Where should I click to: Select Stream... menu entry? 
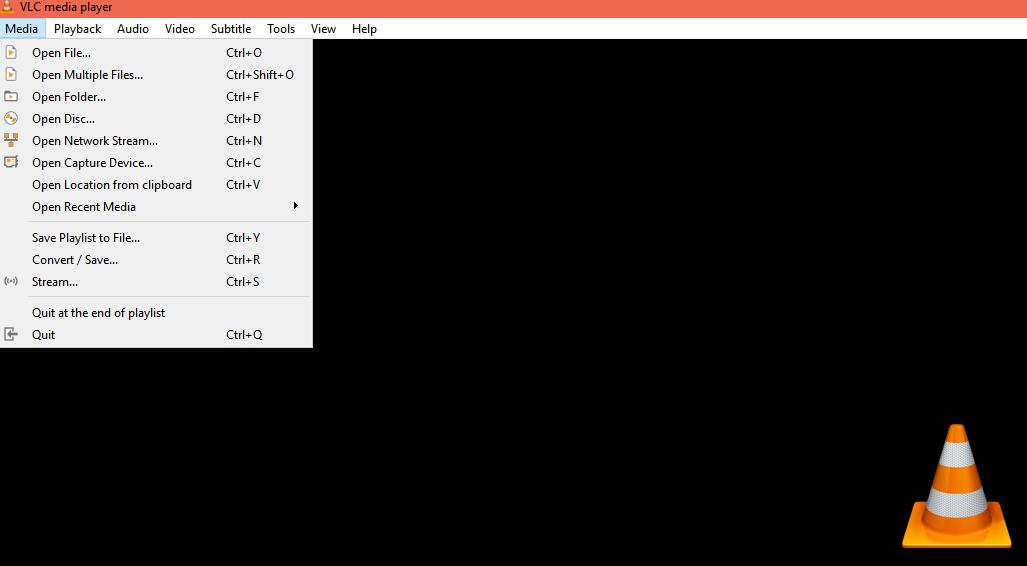click(x=156, y=282)
